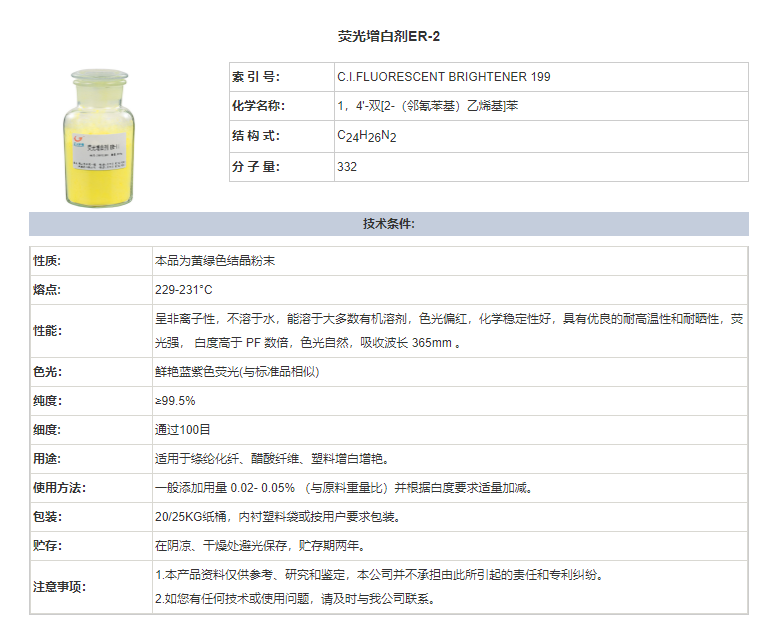Click the second notice line about 技术或使用问题

click(x=295, y=599)
